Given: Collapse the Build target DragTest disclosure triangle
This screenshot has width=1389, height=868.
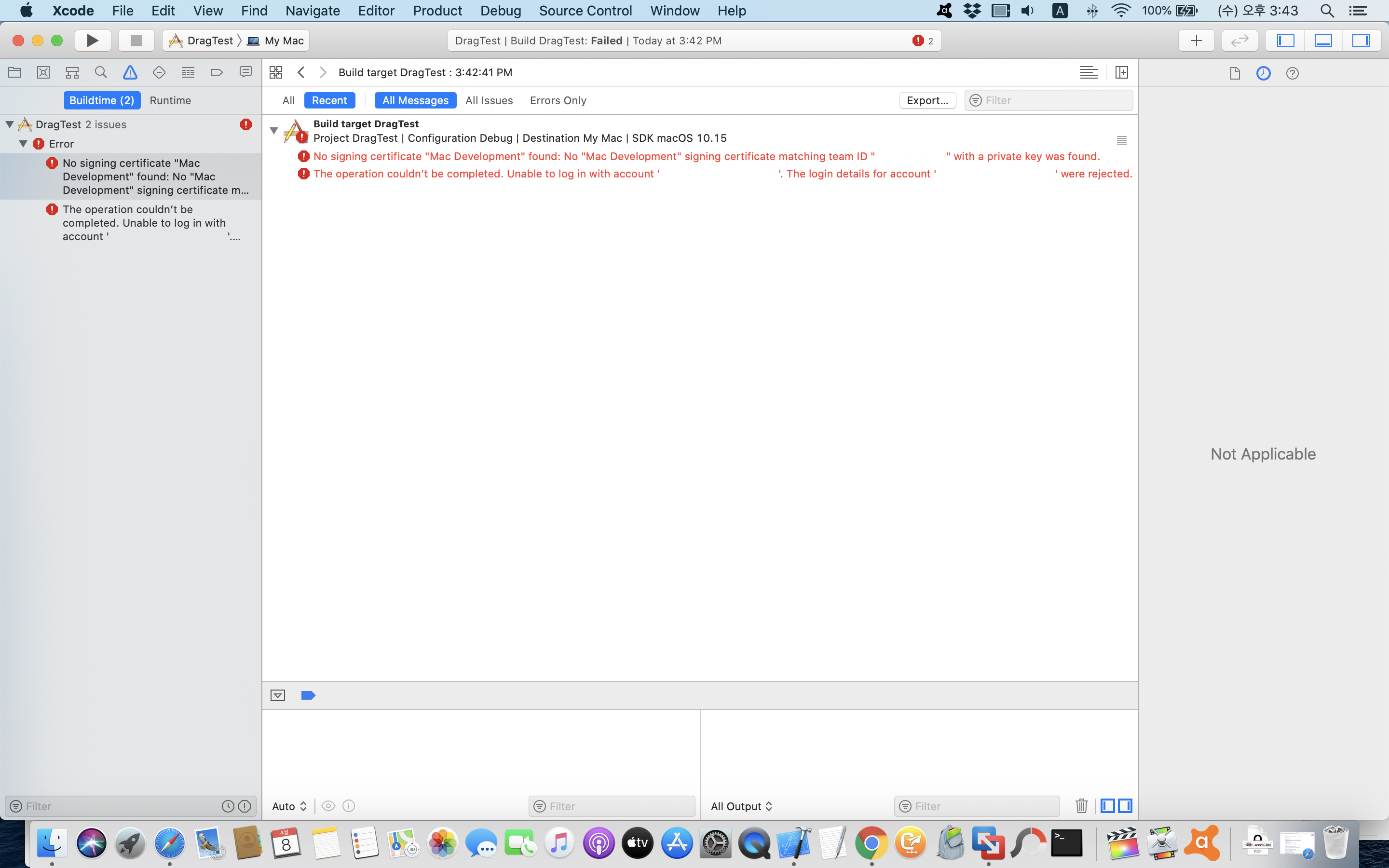Looking at the screenshot, I should pos(274,131).
